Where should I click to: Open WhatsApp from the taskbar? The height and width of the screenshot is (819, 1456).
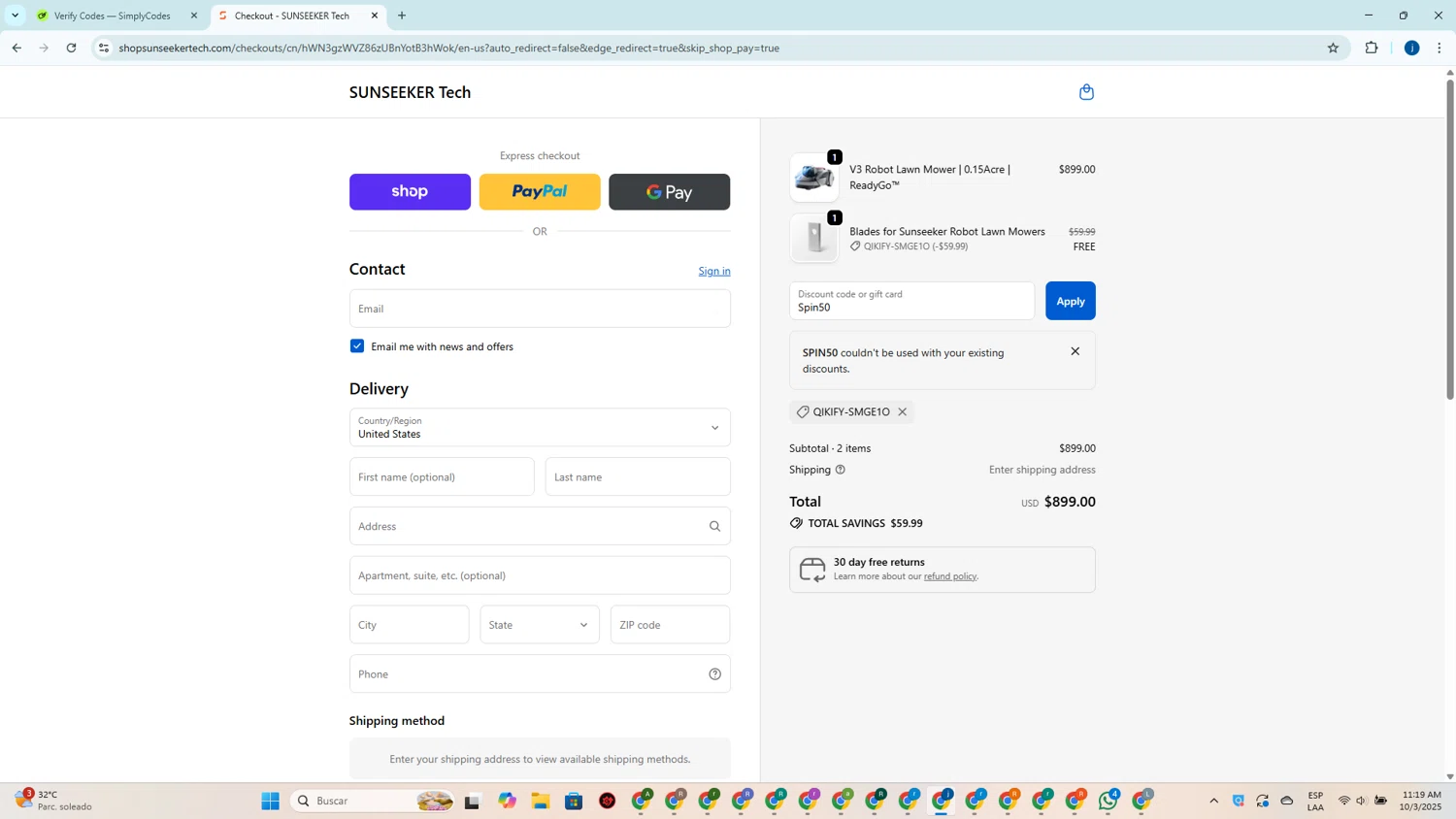click(1109, 801)
